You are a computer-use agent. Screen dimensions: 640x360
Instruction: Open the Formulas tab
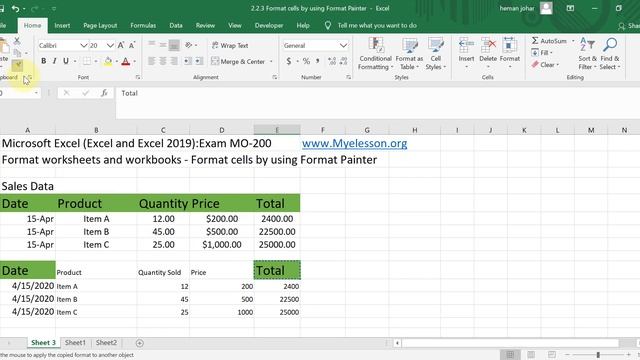click(143, 25)
